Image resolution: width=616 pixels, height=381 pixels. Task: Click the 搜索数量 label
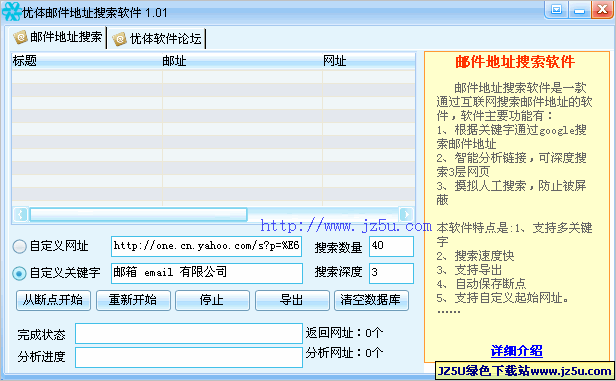pos(338,247)
